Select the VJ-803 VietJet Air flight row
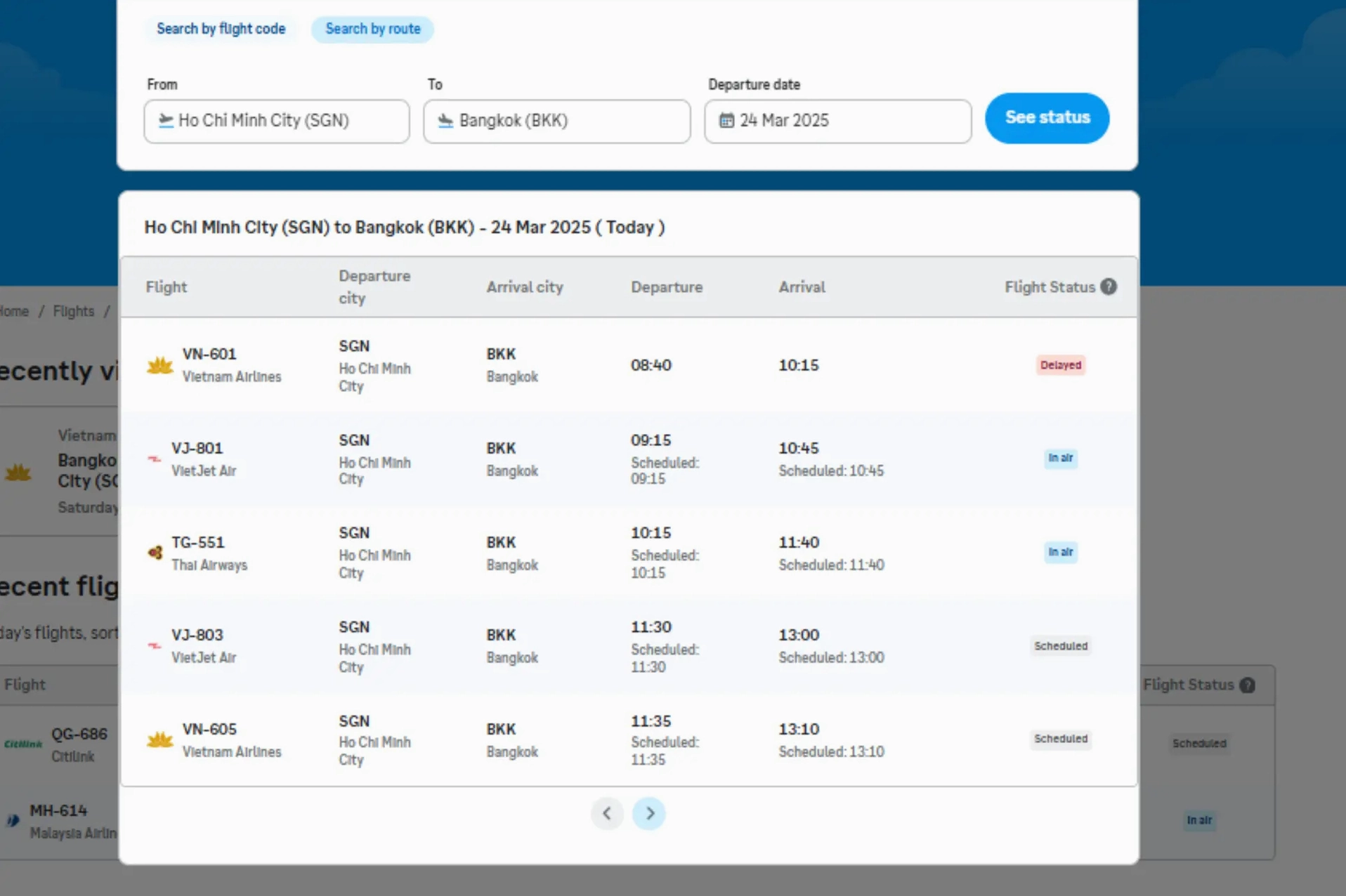 point(629,646)
